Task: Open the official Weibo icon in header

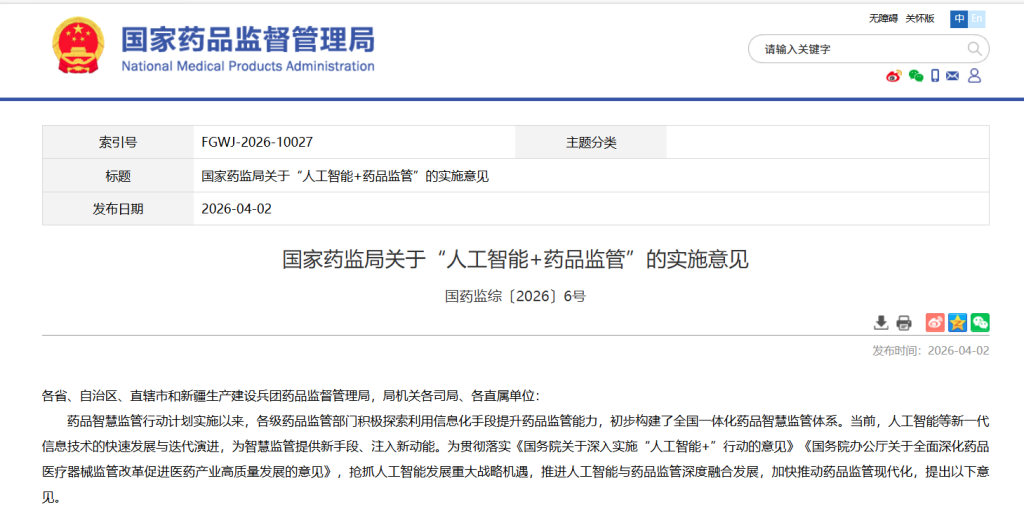Action: [x=894, y=76]
